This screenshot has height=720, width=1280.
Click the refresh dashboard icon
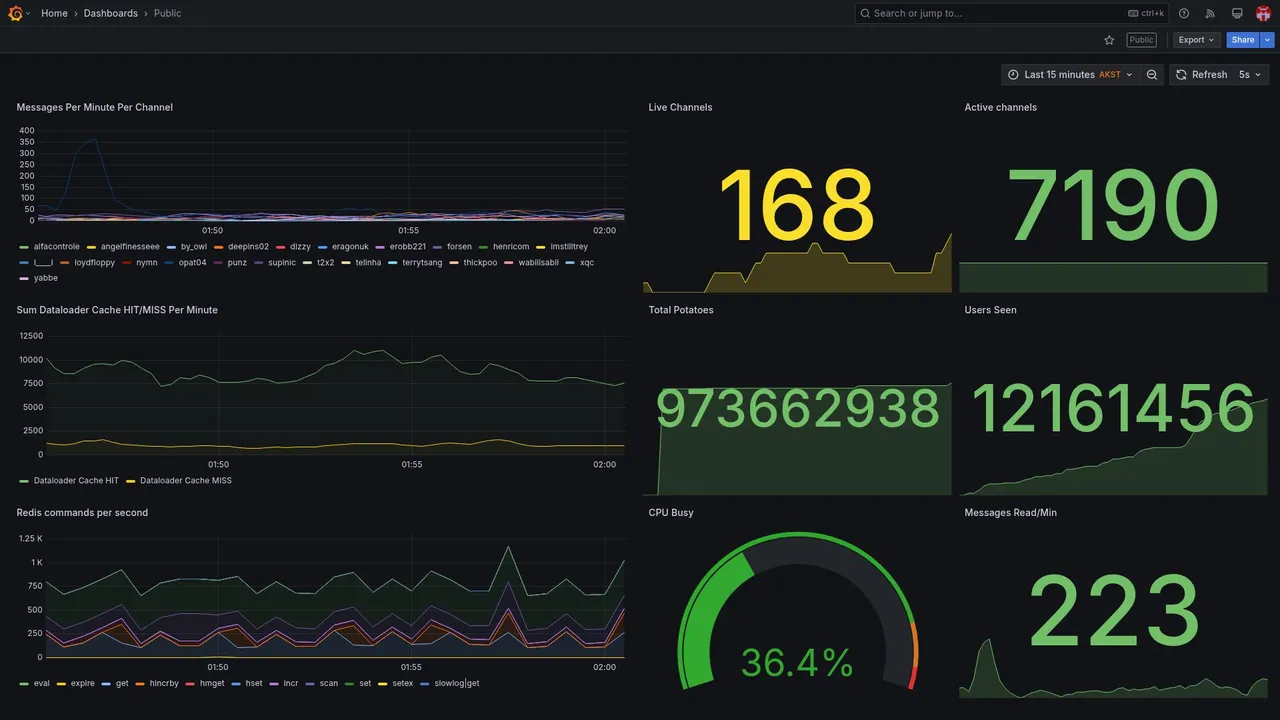click(x=1181, y=75)
